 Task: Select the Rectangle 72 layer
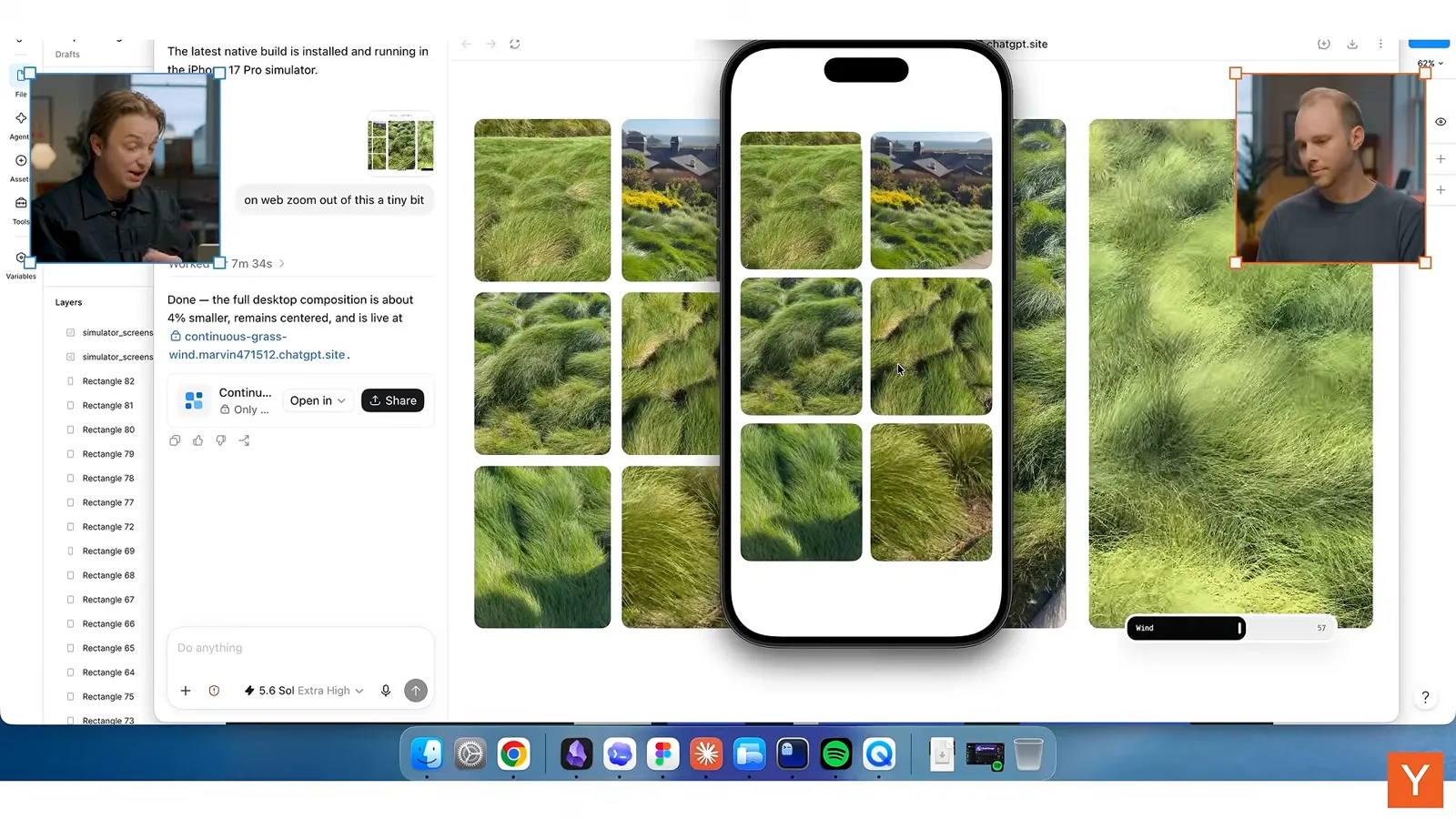pyautogui.click(x=108, y=527)
